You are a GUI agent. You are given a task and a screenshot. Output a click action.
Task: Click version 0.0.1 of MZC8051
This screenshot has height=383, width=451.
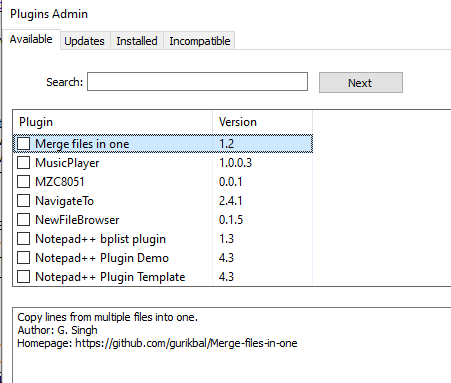click(231, 182)
